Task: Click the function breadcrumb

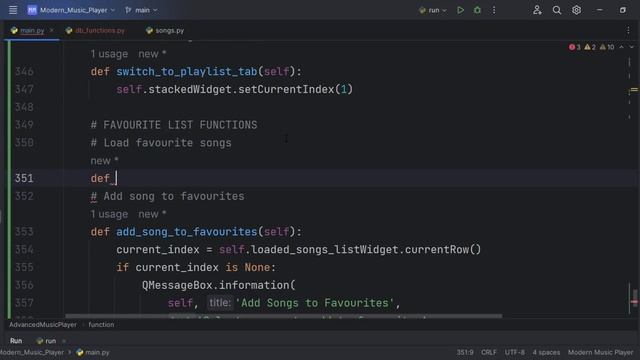Action: click(101, 325)
